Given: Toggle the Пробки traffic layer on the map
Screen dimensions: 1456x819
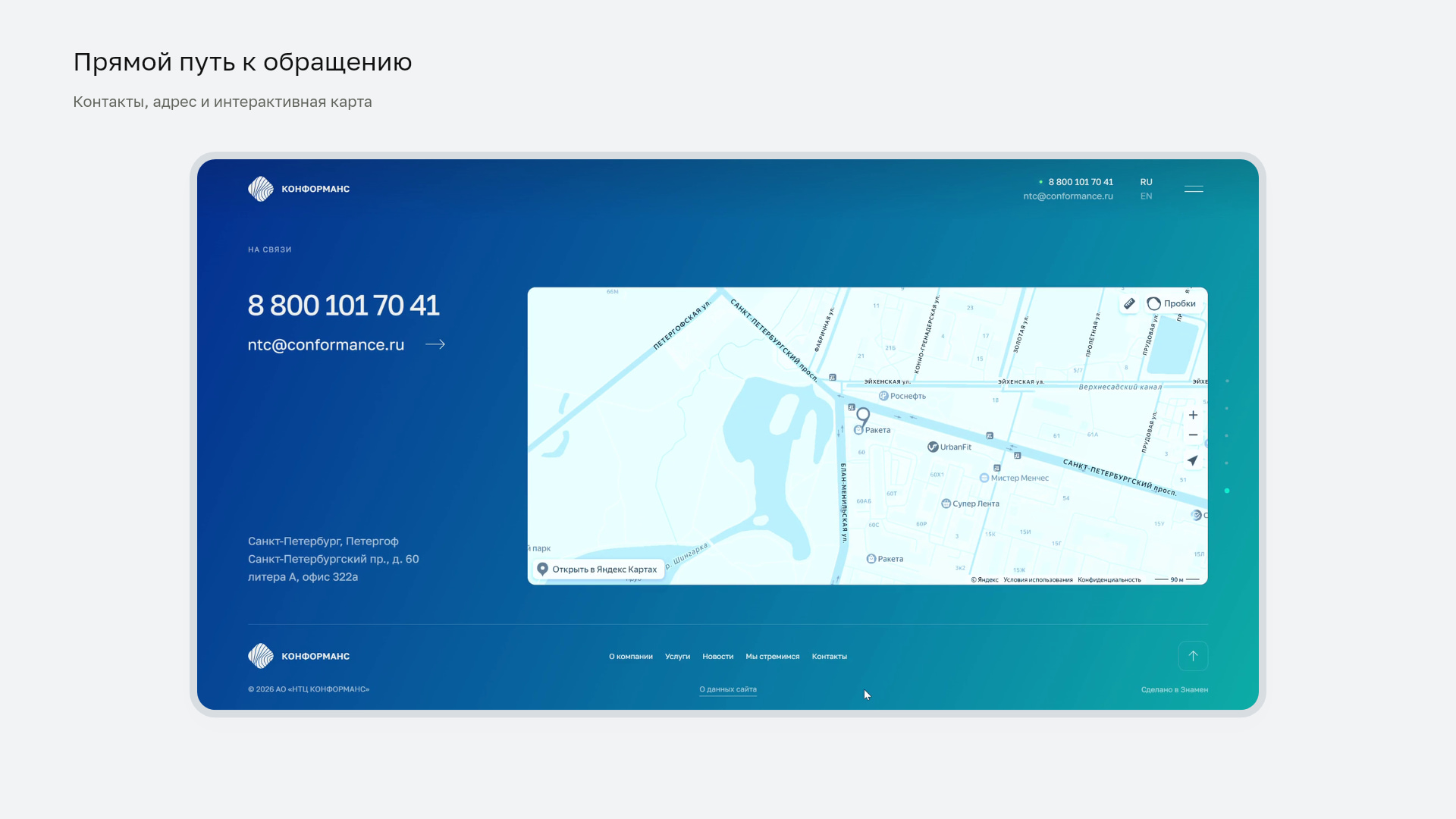Looking at the screenshot, I should pyautogui.click(x=1172, y=303).
